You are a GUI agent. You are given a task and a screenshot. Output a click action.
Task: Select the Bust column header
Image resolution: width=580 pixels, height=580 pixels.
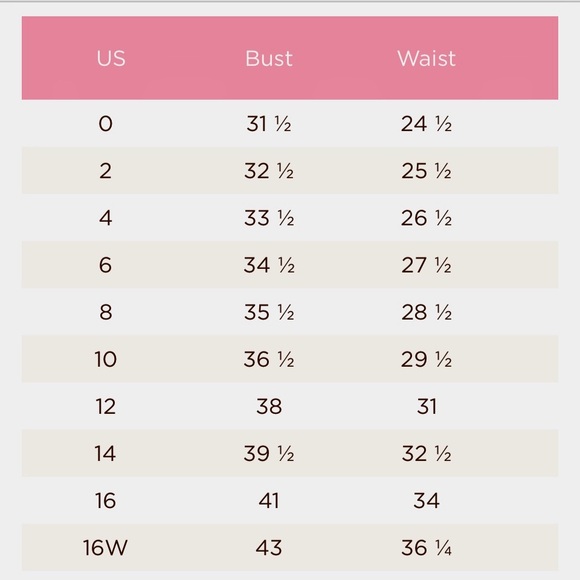[269, 58]
